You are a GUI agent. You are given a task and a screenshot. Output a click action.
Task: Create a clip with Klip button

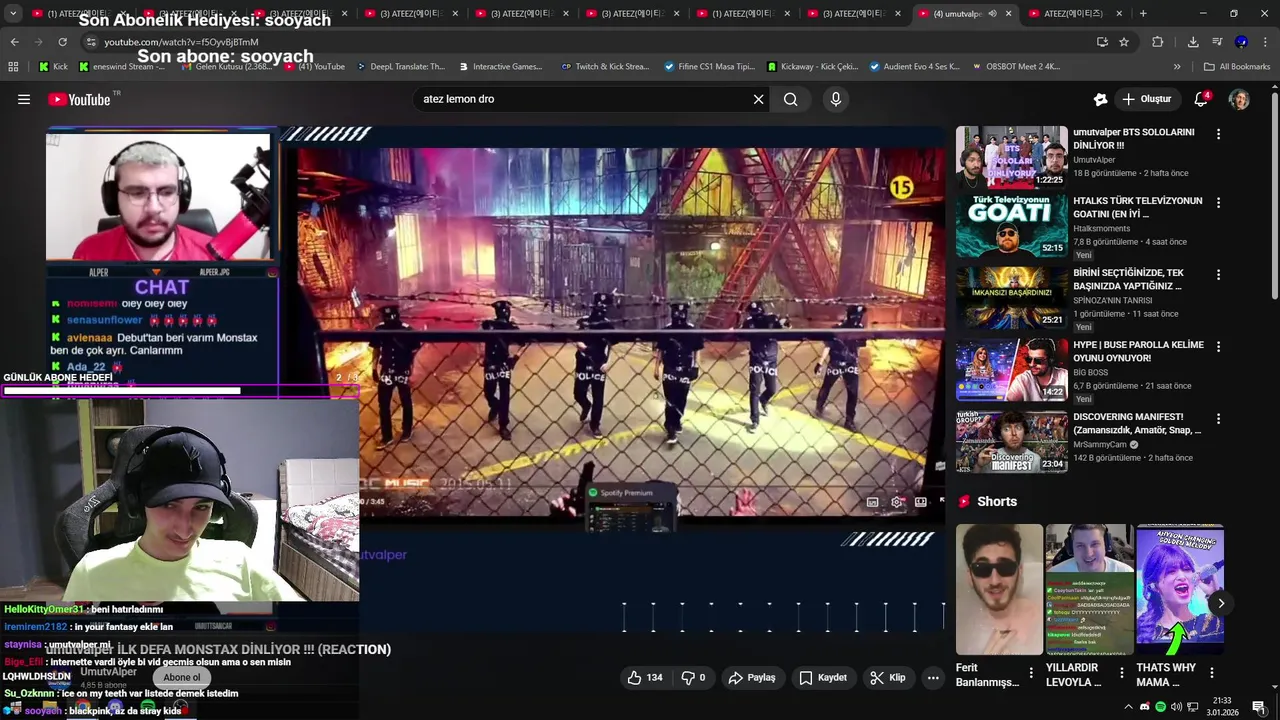(888, 677)
